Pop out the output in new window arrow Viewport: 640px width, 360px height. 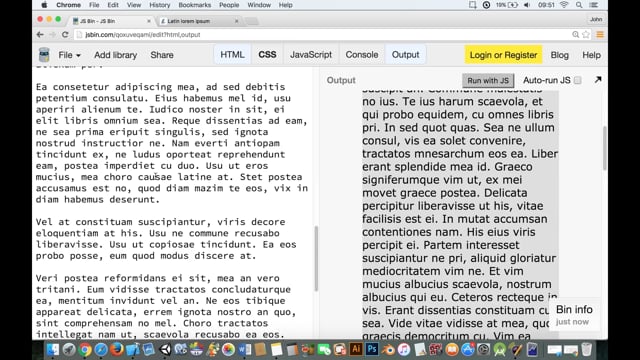click(x=598, y=80)
